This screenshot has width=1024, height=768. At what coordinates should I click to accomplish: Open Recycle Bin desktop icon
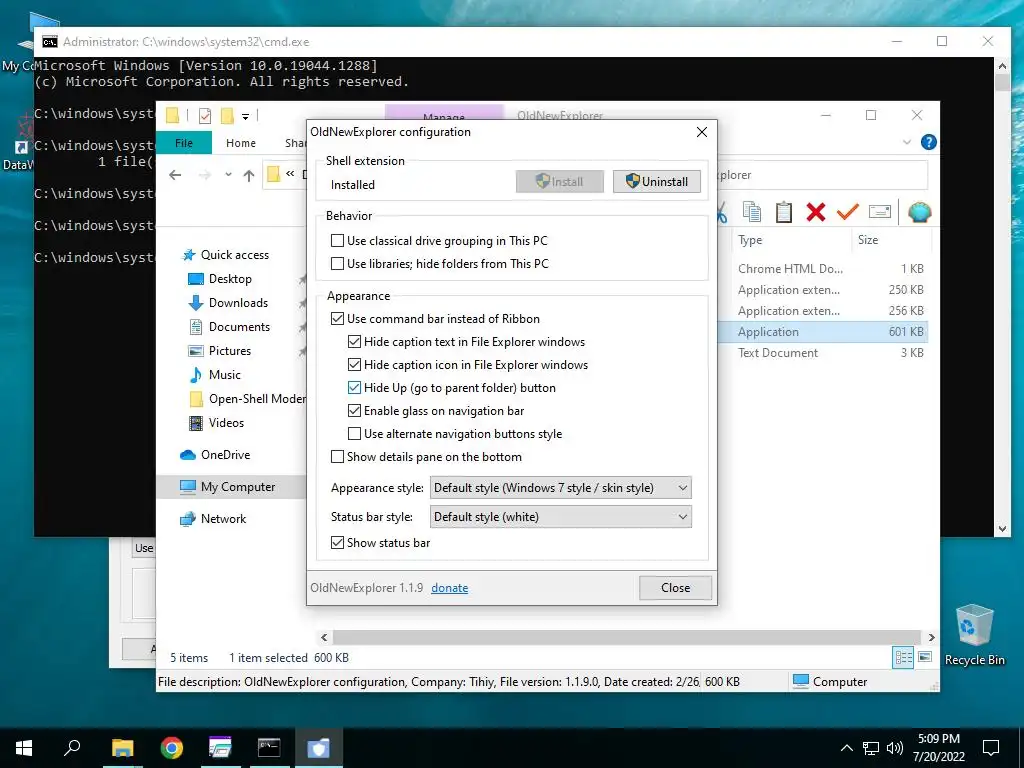(974, 634)
